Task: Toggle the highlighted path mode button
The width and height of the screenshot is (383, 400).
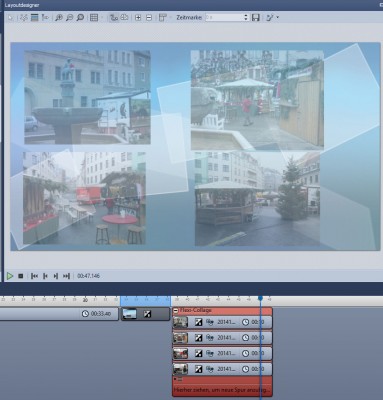Action: (x=114, y=18)
